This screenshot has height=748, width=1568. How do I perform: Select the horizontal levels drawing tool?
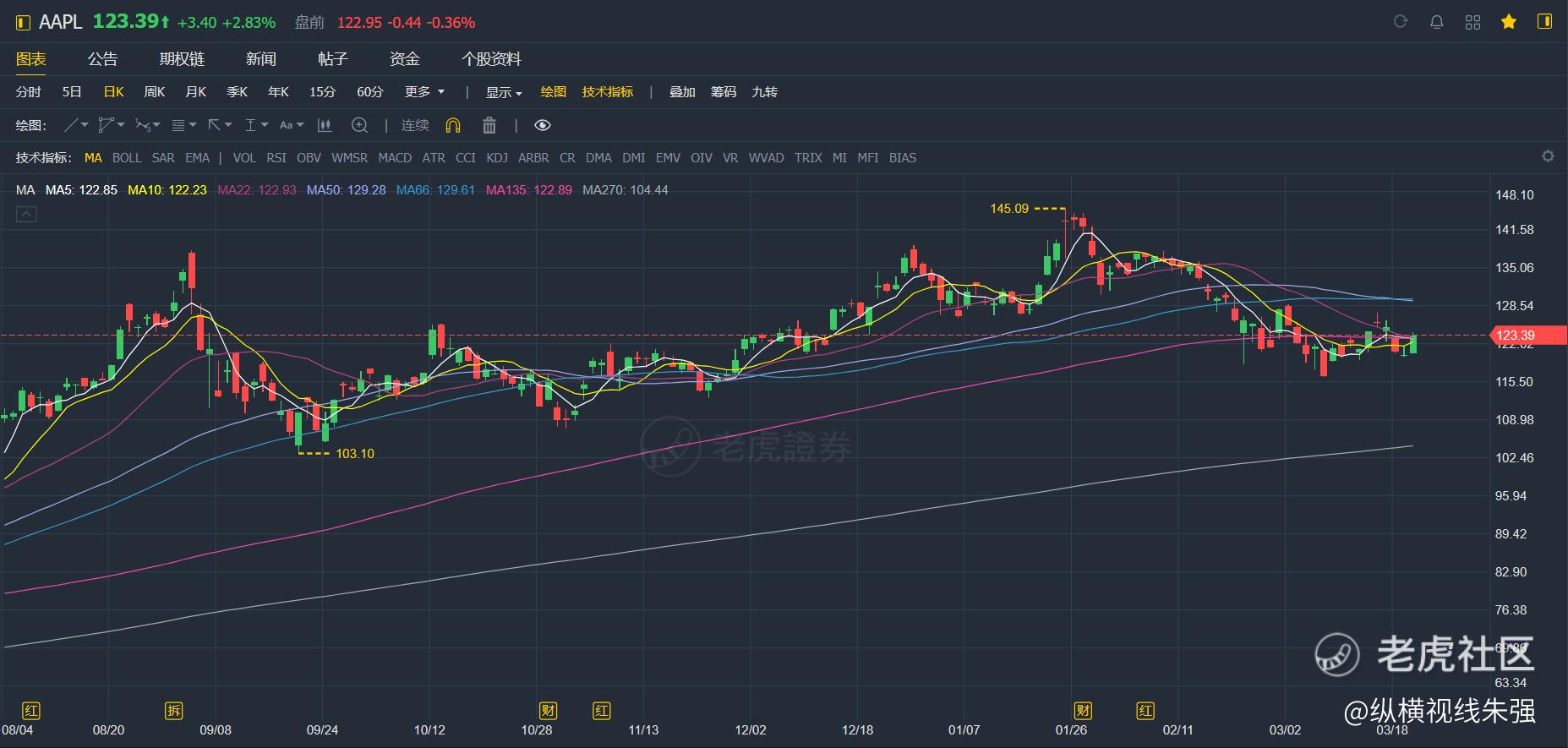click(178, 125)
